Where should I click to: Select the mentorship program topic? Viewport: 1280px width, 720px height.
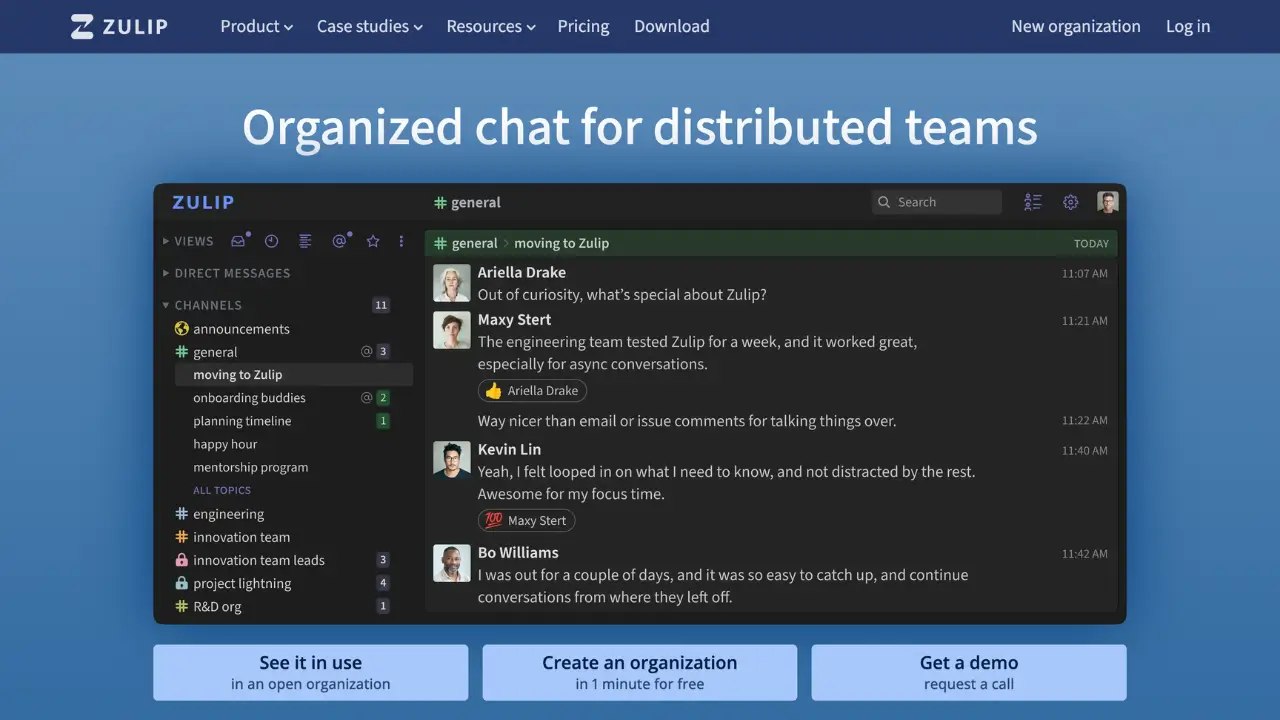click(250, 467)
